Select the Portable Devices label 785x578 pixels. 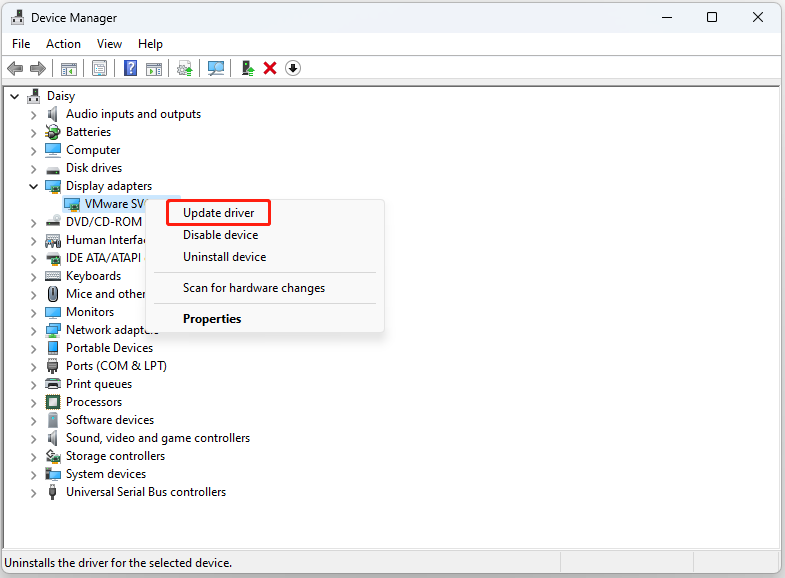109,348
